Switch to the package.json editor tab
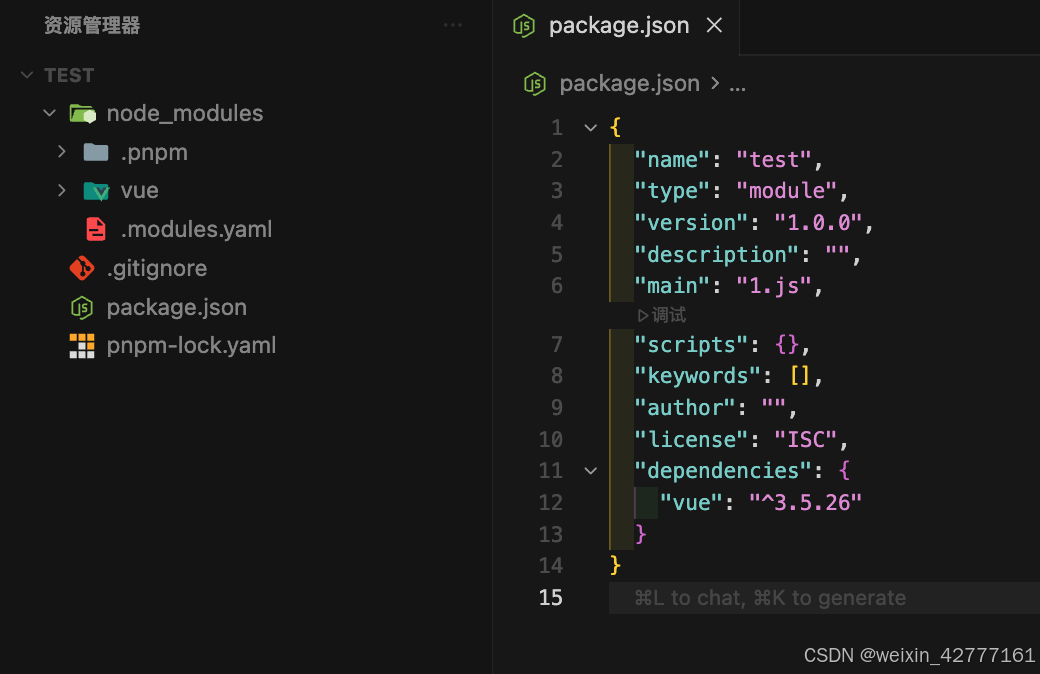 (x=618, y=26)
